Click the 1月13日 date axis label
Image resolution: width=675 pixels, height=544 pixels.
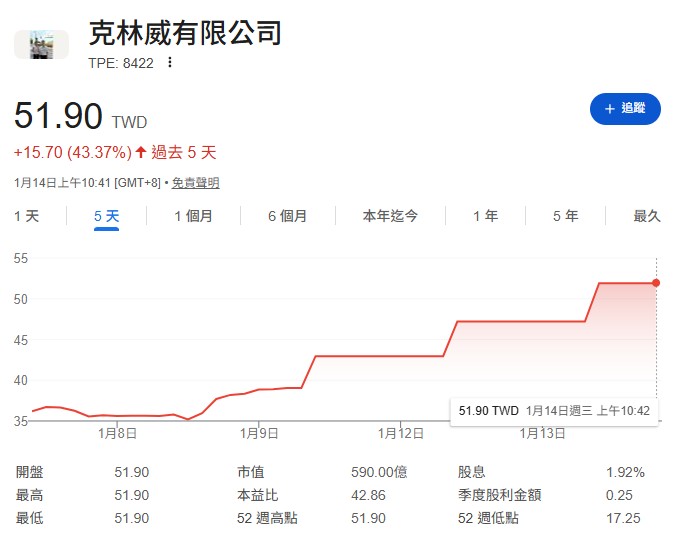(x=542, y=433)
